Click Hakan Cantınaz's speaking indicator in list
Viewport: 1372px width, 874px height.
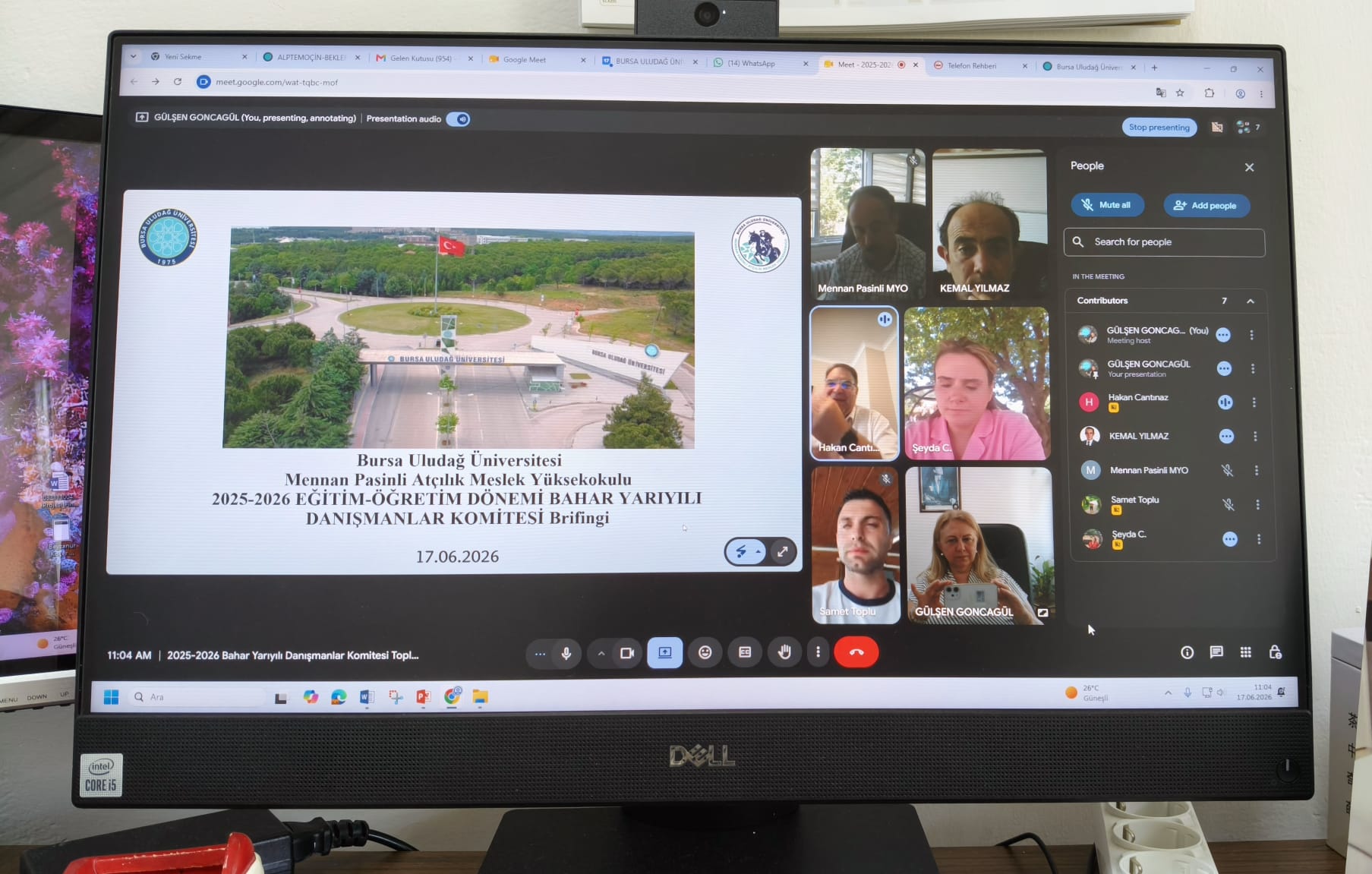(x=1225, y=402)
